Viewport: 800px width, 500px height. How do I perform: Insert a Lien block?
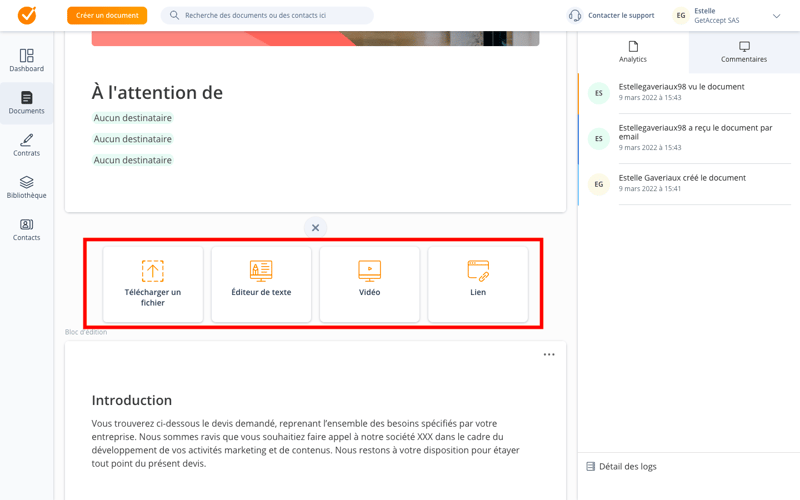coord(478,284)
